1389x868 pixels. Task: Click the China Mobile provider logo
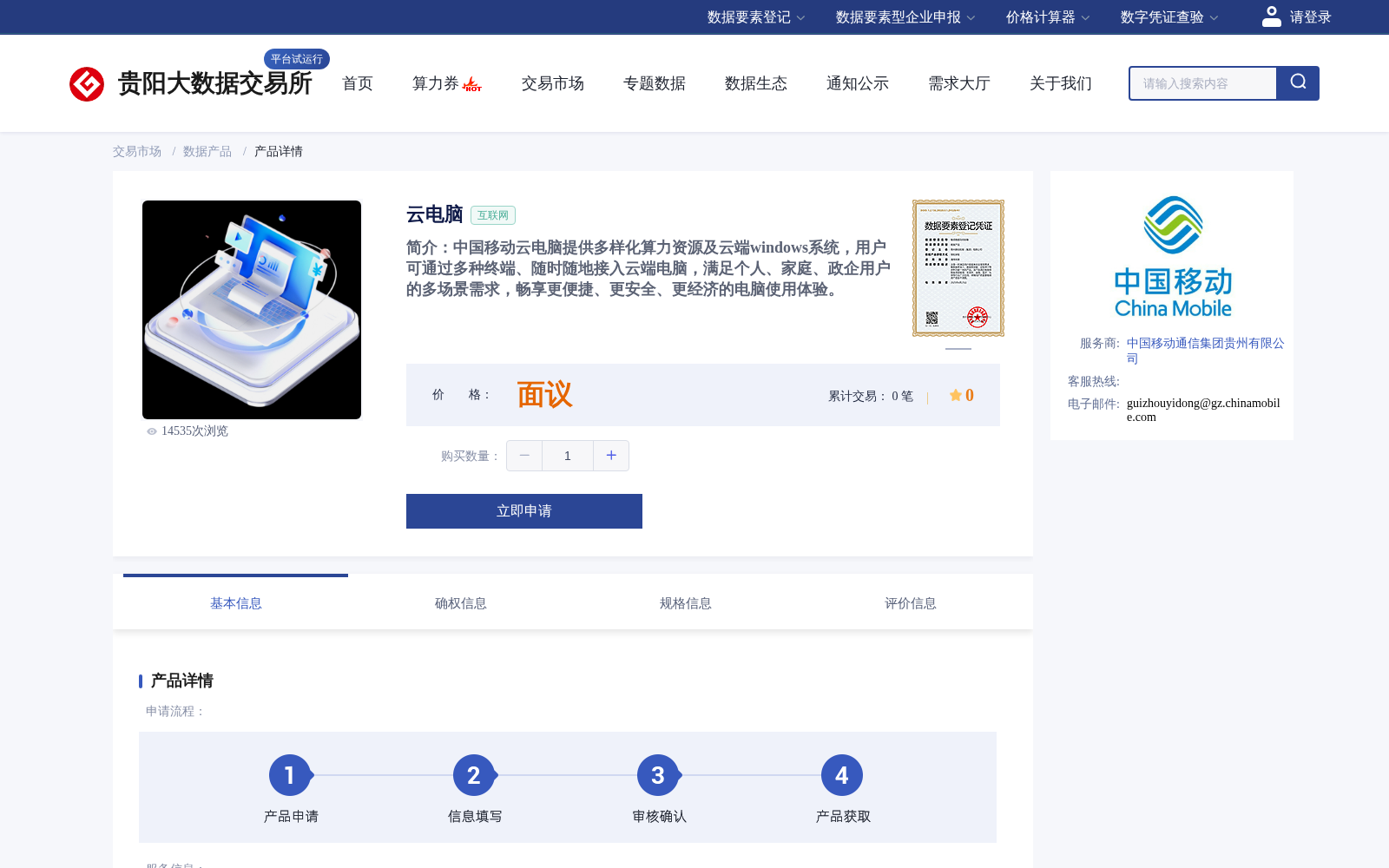pyautogui.click(x=1173, y=256)
